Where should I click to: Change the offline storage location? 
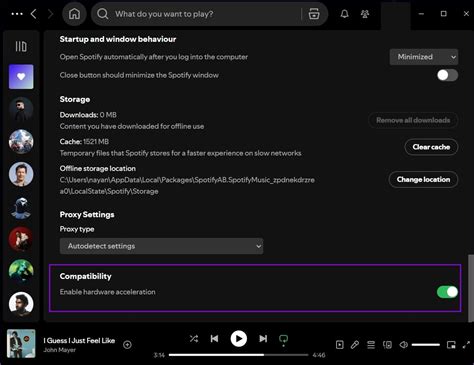click(x=423, y=180)
